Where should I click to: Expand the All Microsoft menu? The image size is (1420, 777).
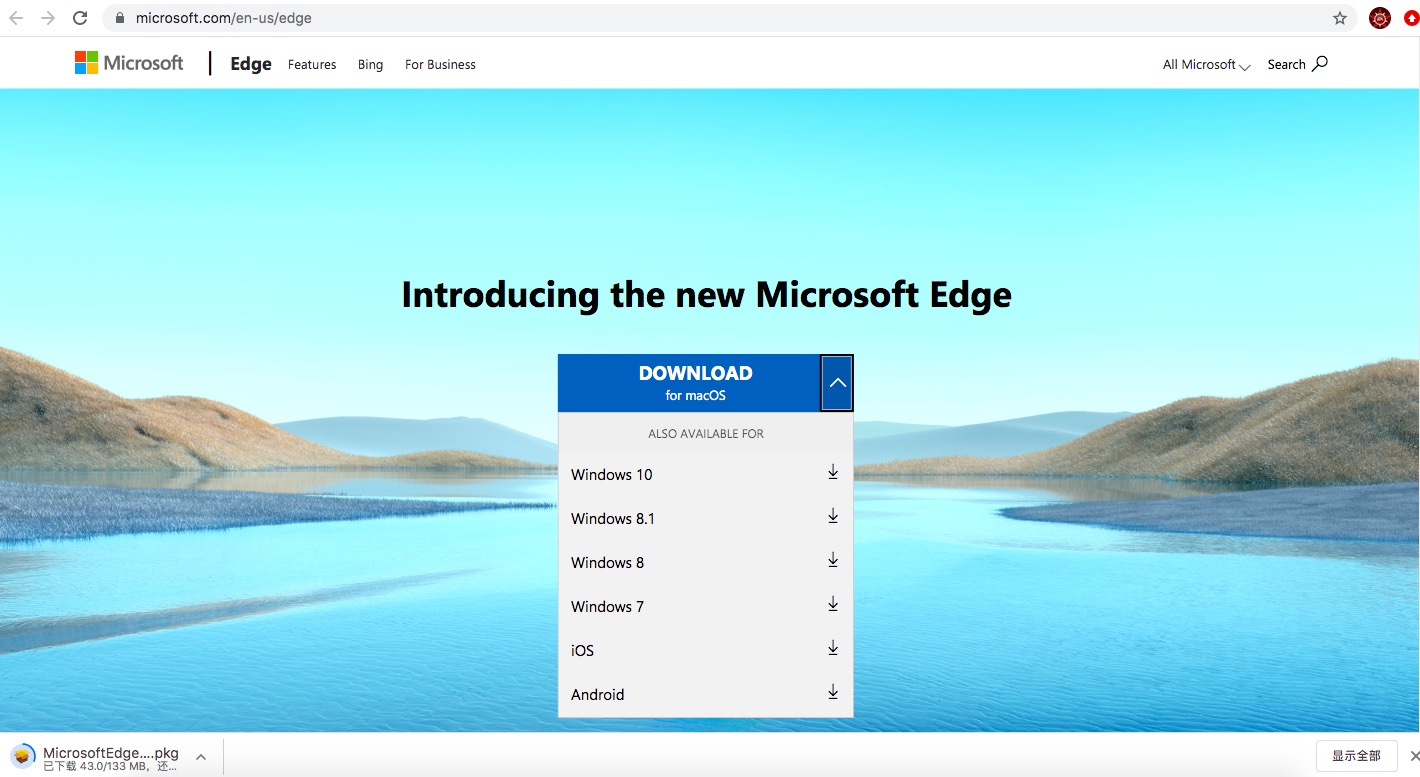1206,64
